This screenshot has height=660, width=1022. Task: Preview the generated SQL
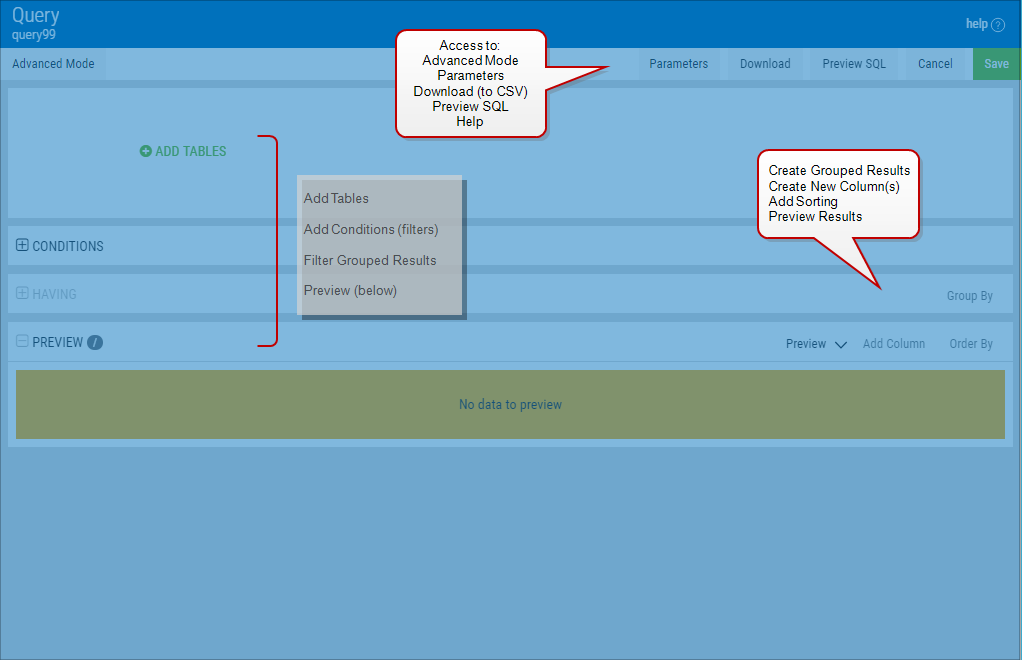click(x=854, y=63)
